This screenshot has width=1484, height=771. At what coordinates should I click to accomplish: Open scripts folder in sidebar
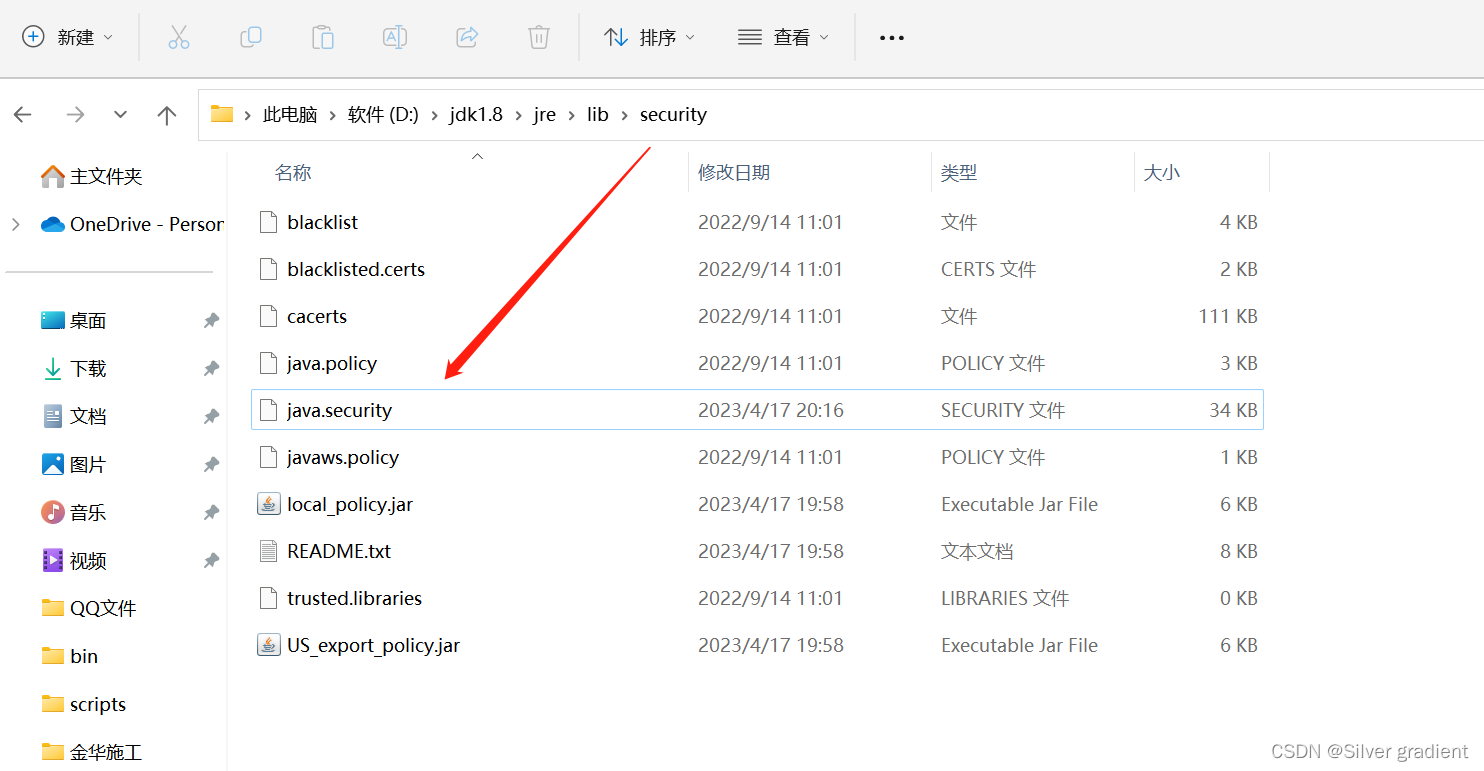98,704
